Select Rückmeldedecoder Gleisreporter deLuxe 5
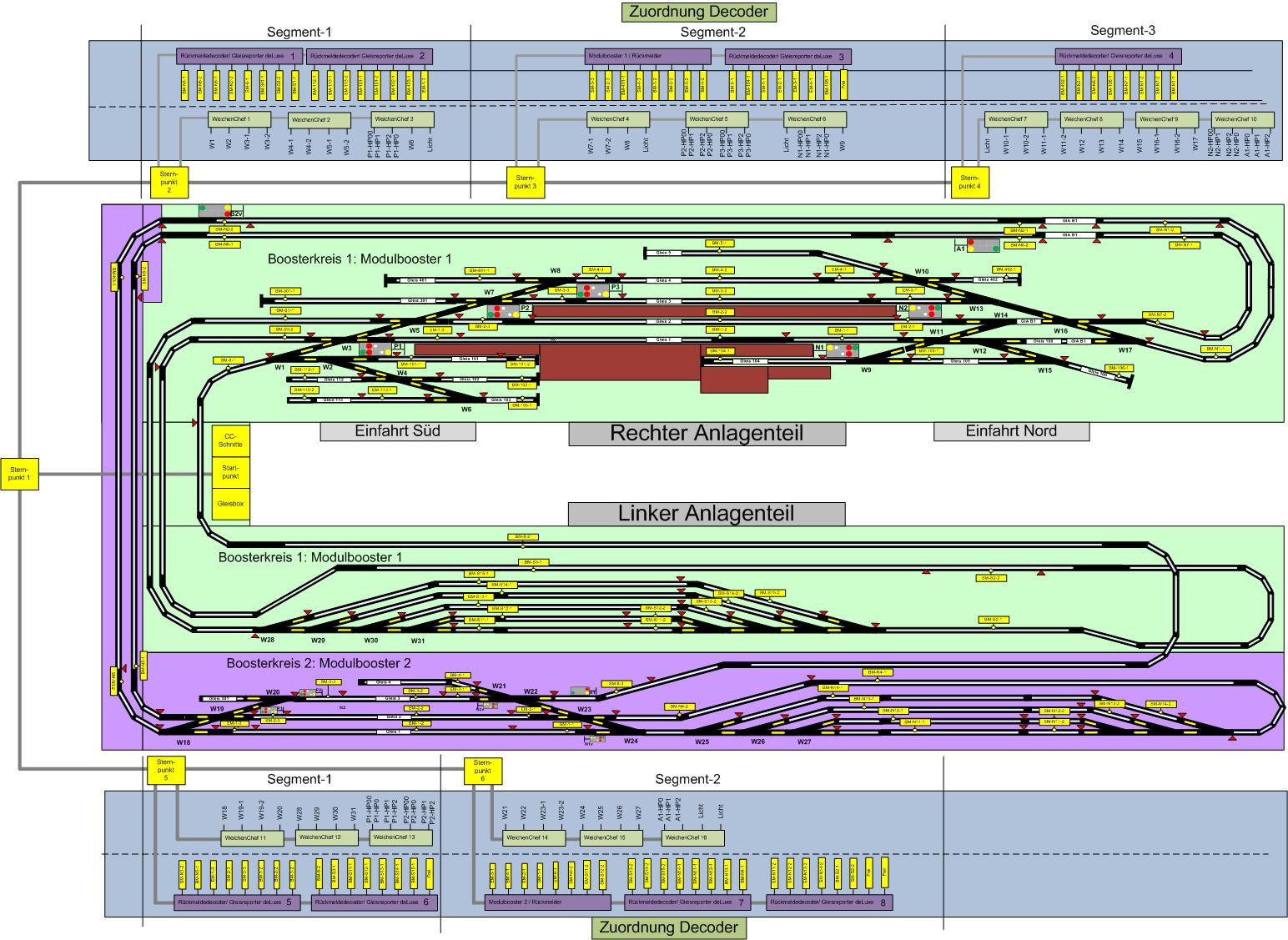The height and width of the screenshot is (940, 1288). [237, 902]
